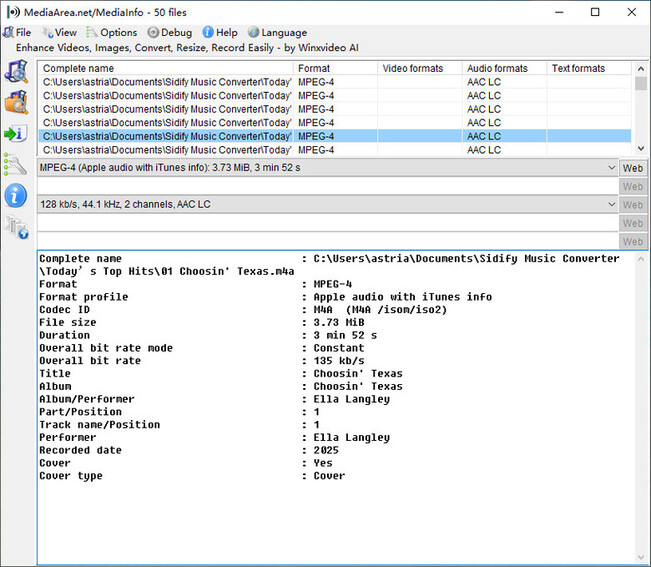
Task: Click 'Ella Langley' in the Performer line
Action: [351, 437]
